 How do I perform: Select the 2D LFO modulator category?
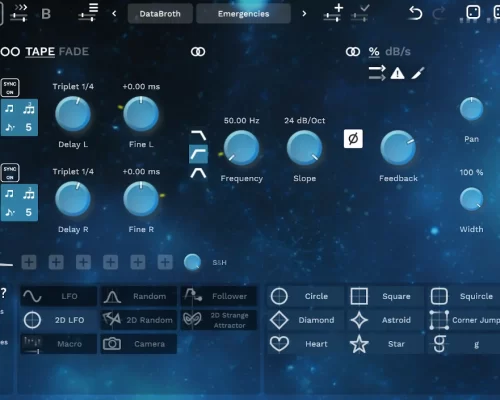(x=59, y=320)
